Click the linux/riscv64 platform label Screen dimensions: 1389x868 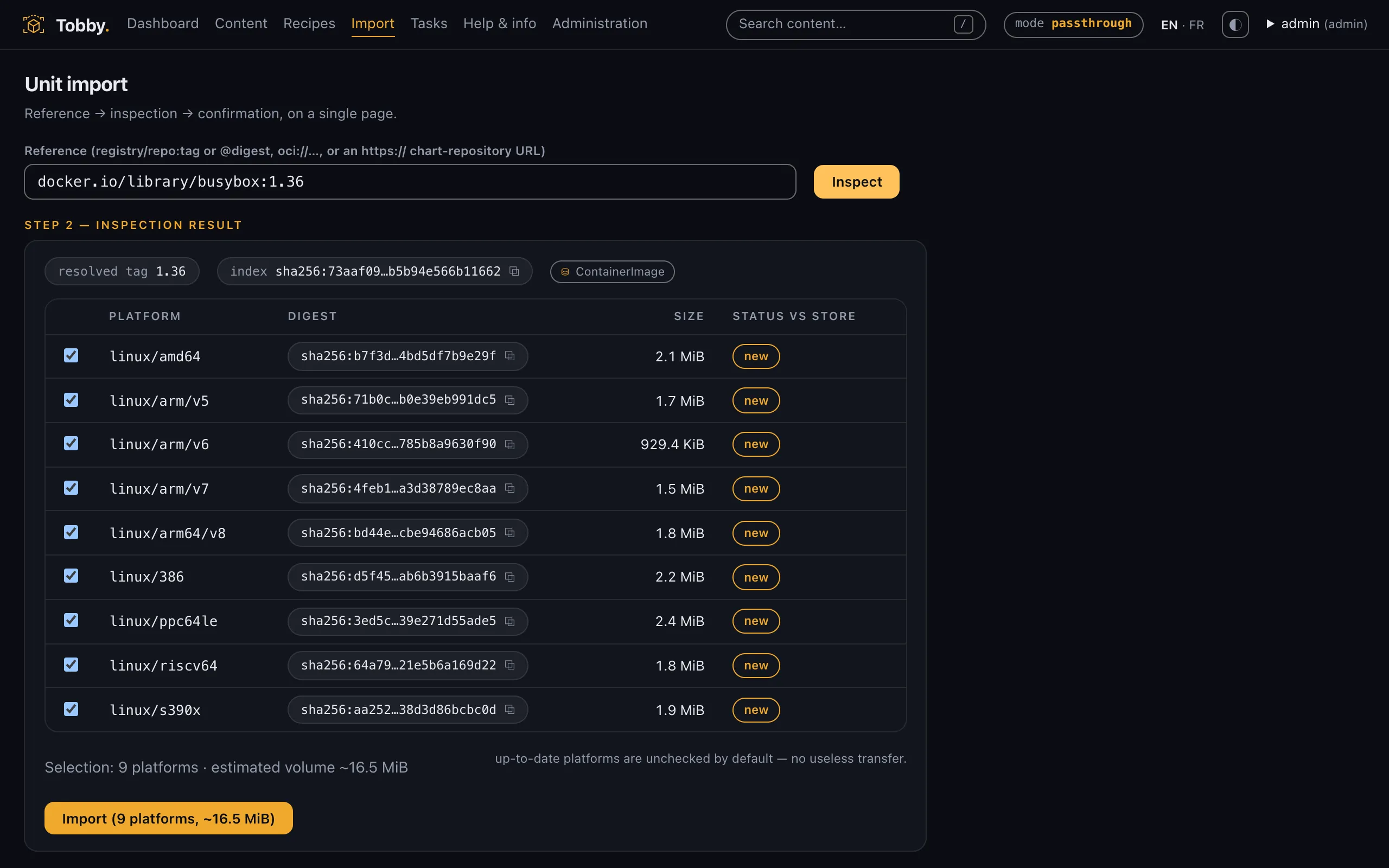point(163,665)
